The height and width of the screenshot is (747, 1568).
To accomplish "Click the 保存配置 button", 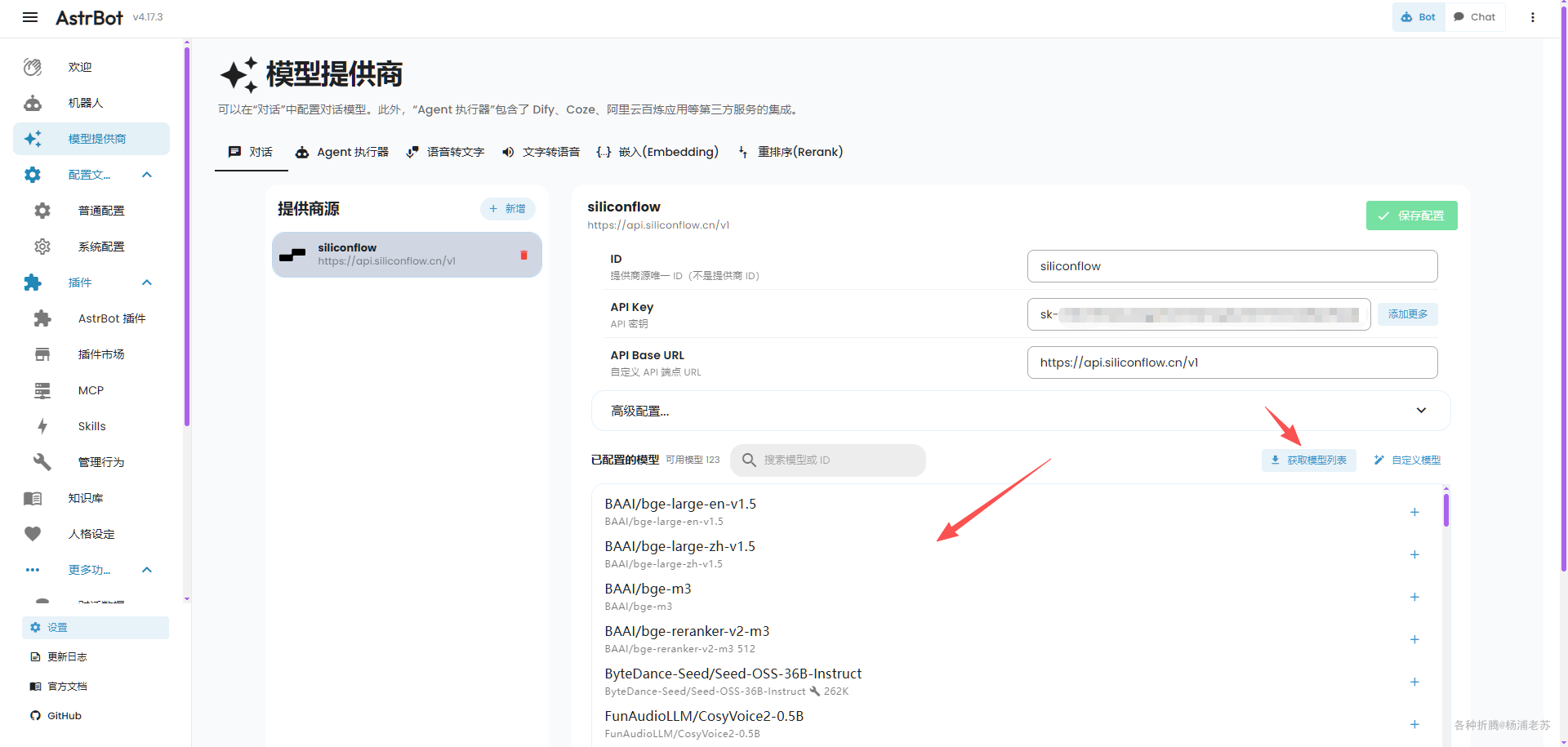I will point(1411,216).
